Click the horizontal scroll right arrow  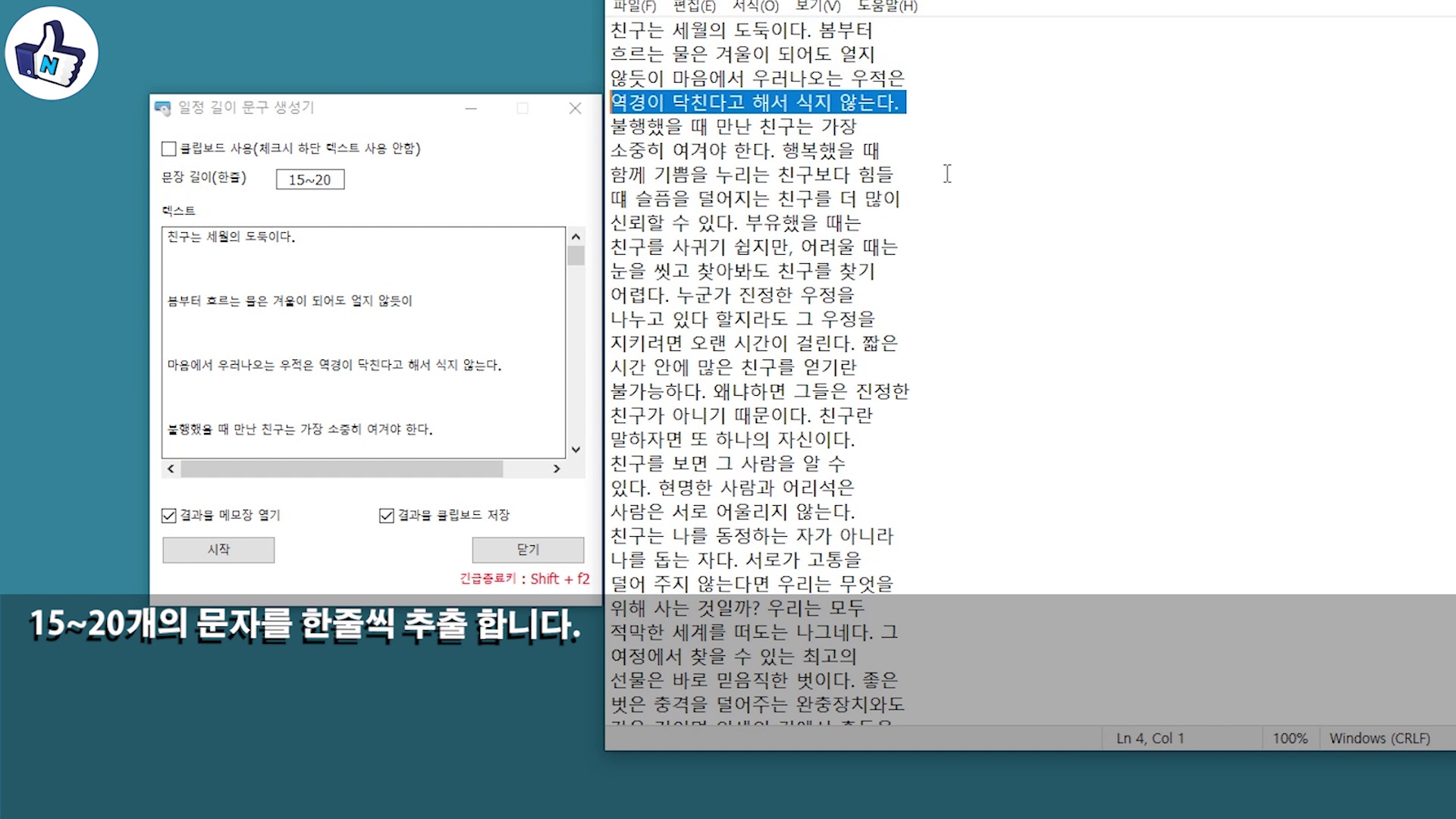pos(557,469)
